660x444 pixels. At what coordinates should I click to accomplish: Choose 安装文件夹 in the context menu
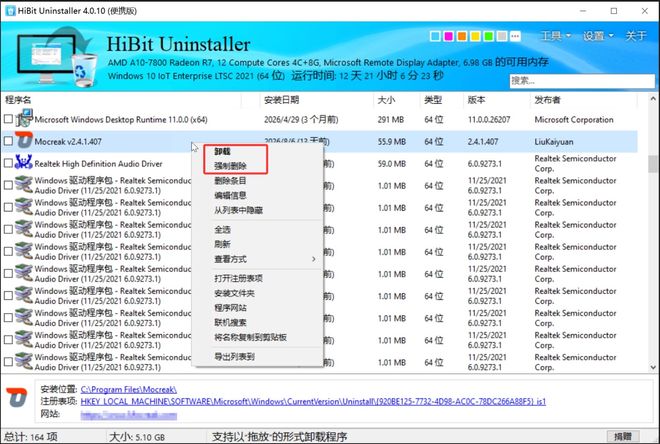(x=234, y=293)
